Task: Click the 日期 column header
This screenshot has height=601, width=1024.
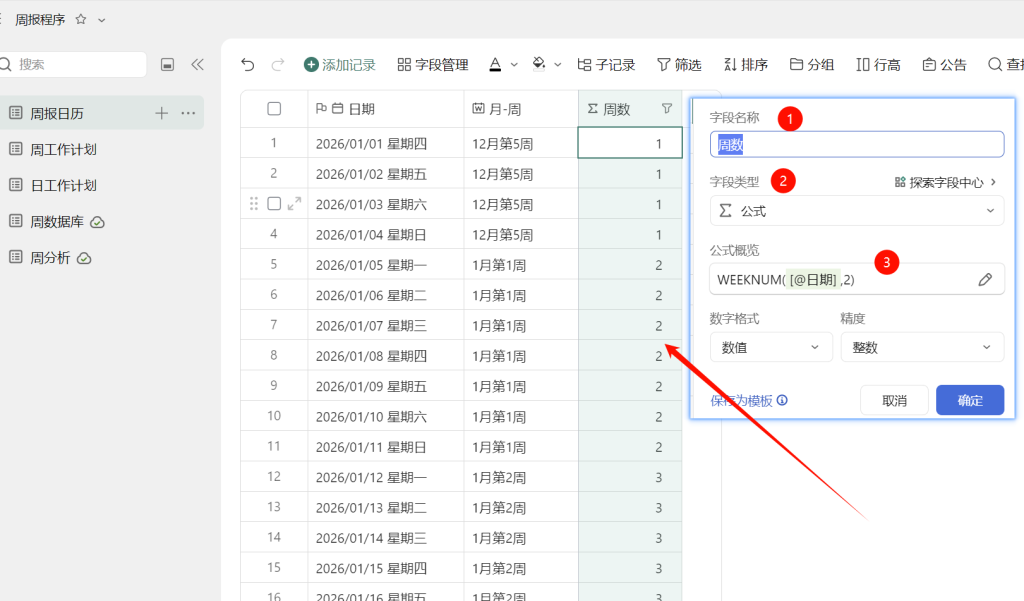Action: pos(386,109)
